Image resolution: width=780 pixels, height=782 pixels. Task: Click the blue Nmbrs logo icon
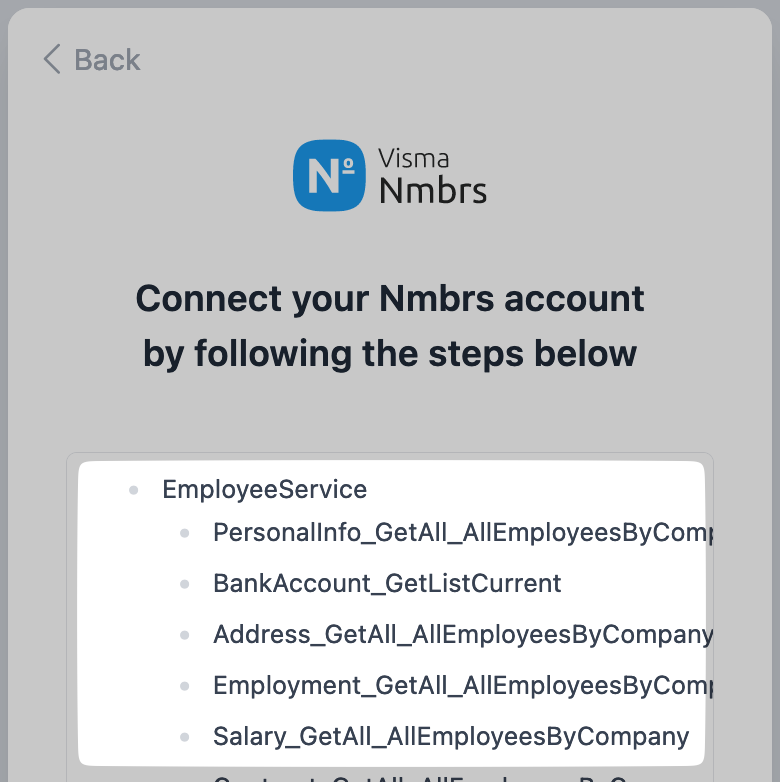328,175
